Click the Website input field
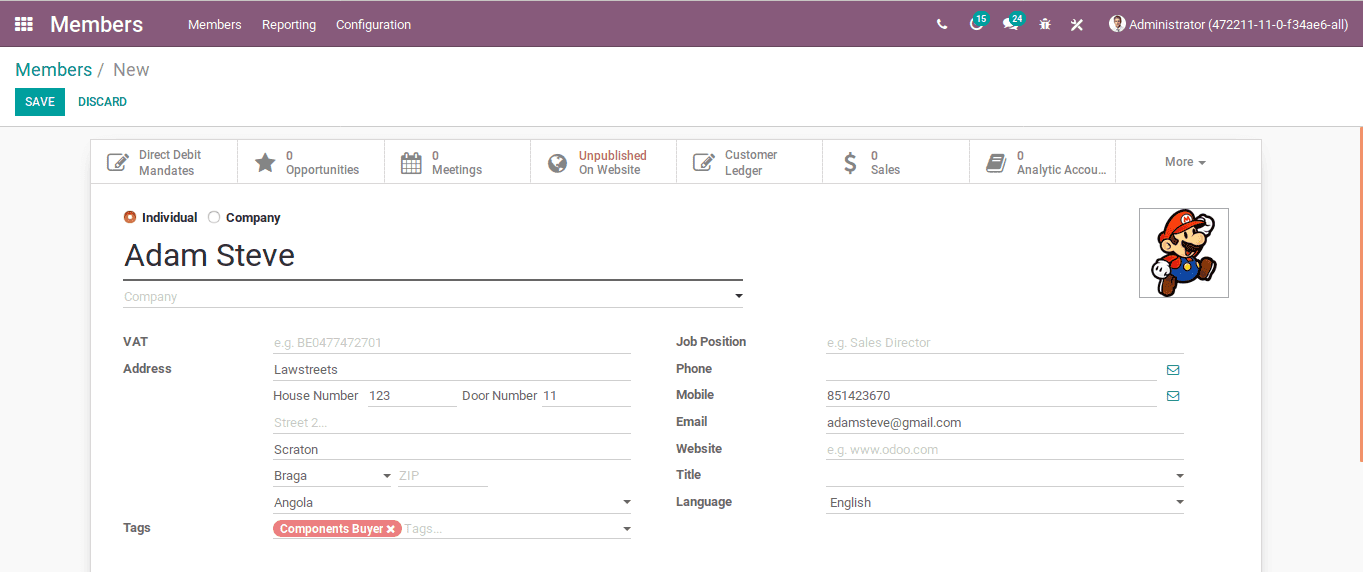This screenshot has width=1363, height=572. tap(1005, 450)
